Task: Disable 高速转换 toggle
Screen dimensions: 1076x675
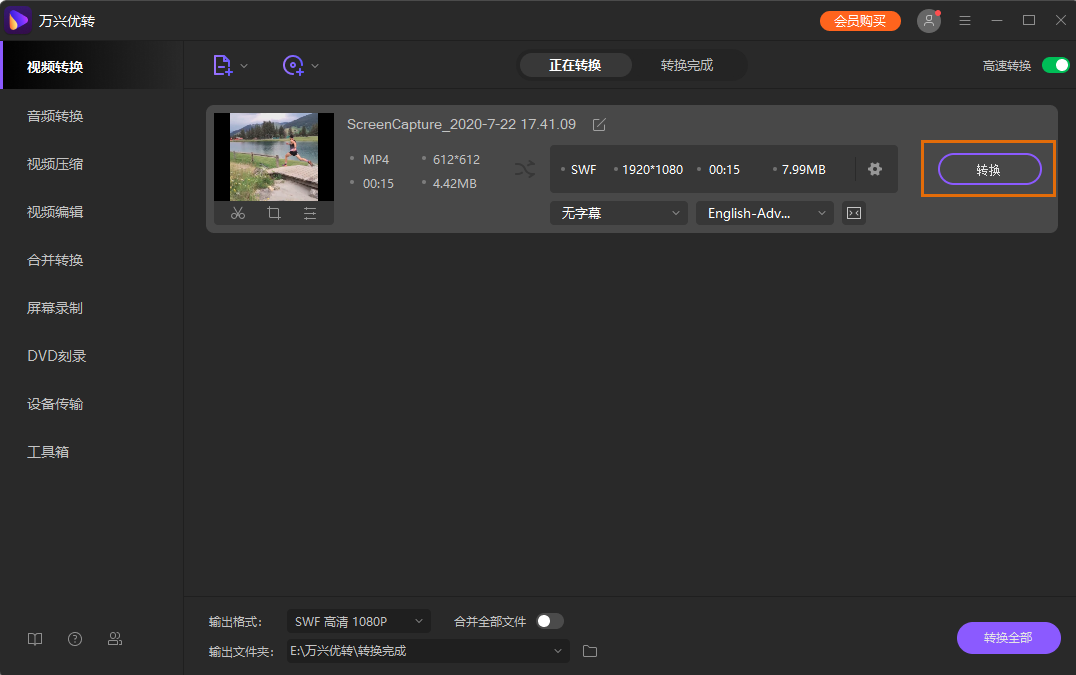Action: (x=1055, y=63)
